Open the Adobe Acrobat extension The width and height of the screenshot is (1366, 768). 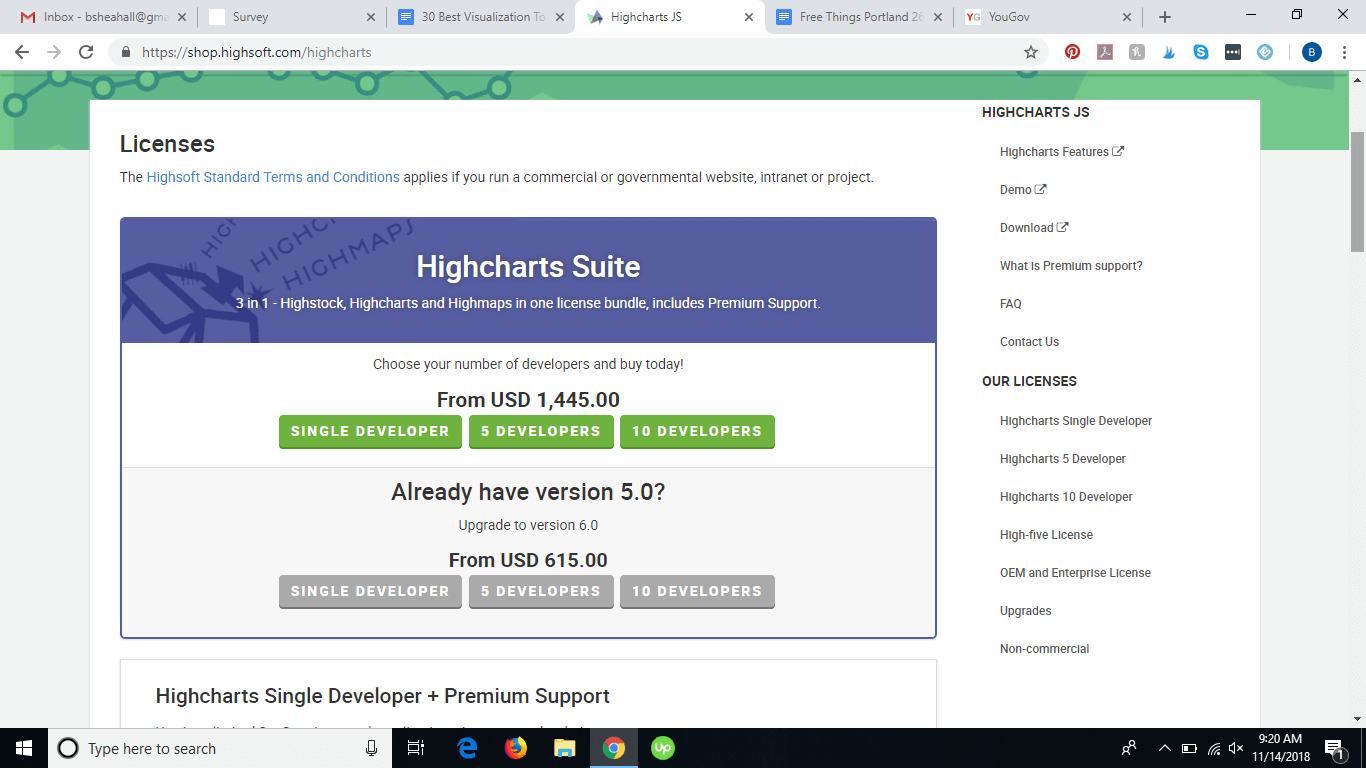[1105, 51]
